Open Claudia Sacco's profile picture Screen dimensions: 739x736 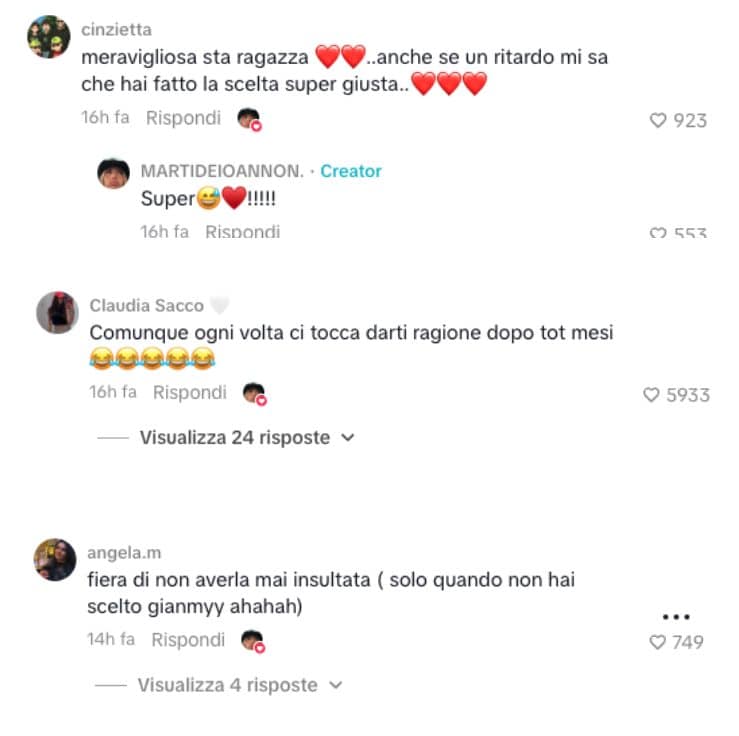[57, 312]
